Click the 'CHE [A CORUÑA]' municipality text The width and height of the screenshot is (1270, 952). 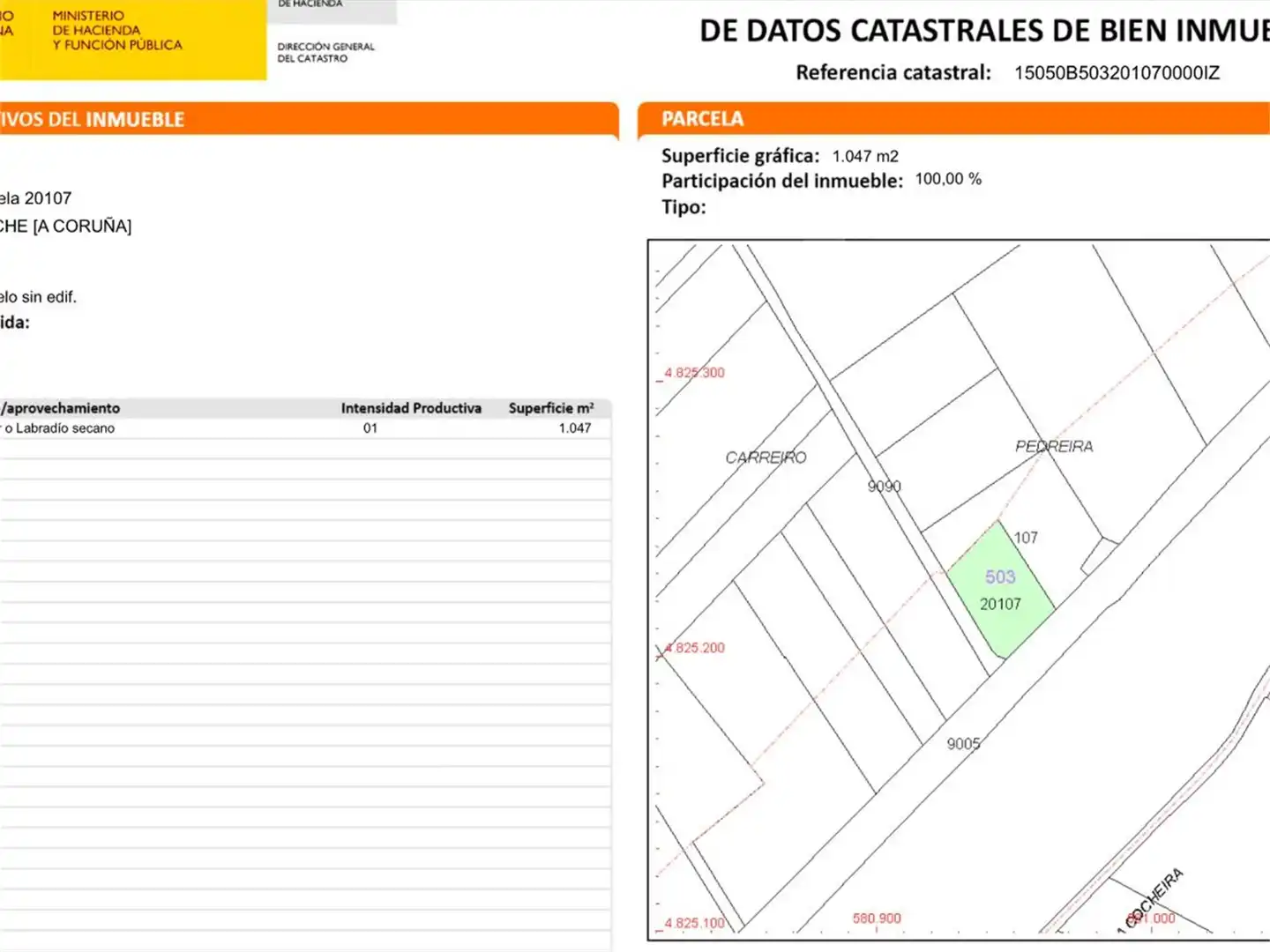pyautogui.click(x=65, y=227)
